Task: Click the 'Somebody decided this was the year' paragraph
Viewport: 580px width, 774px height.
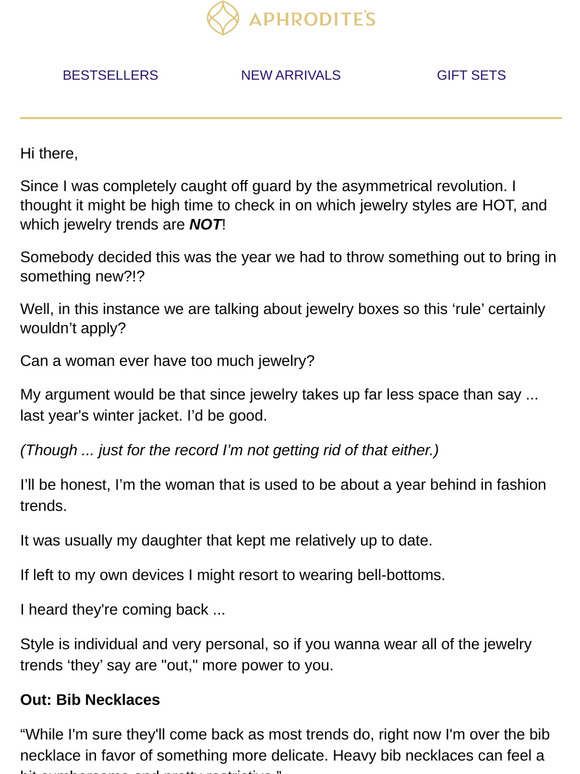Action: 288,267
